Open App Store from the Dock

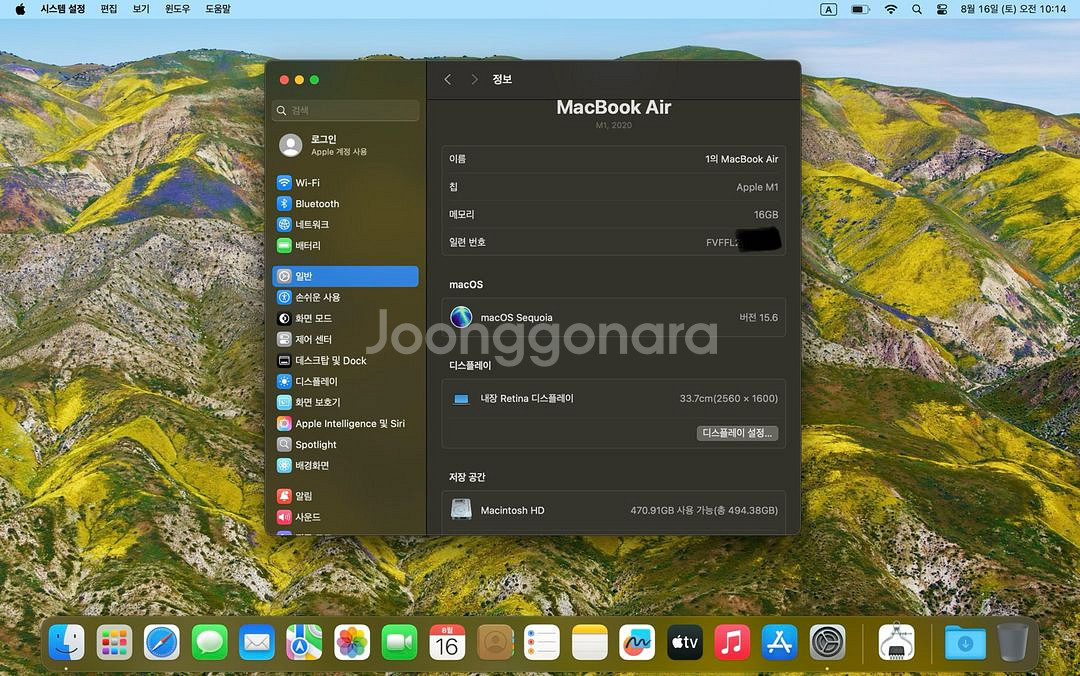(780, 642)
